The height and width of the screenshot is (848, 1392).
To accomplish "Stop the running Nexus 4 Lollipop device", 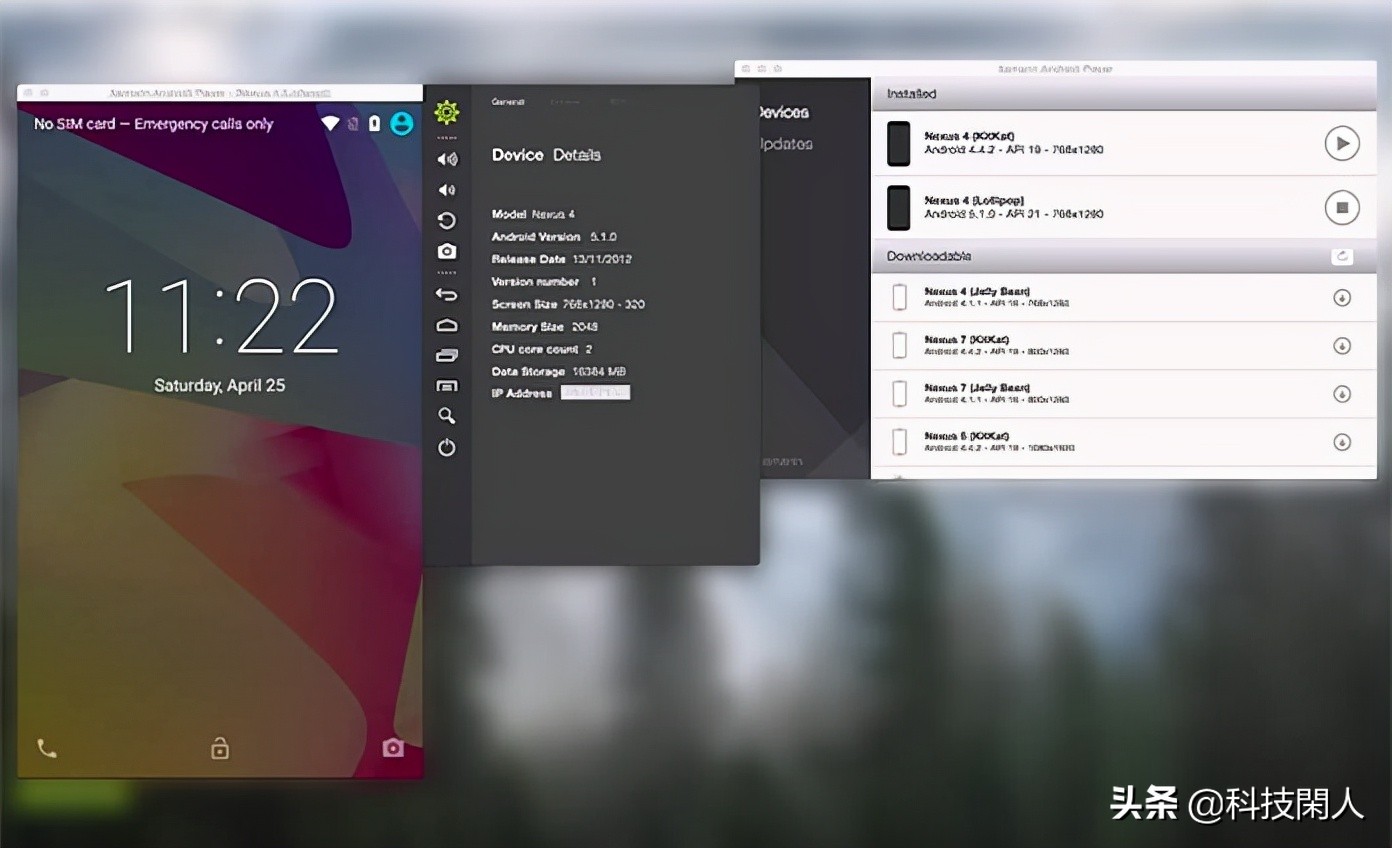I will (x=1342, y=208).
